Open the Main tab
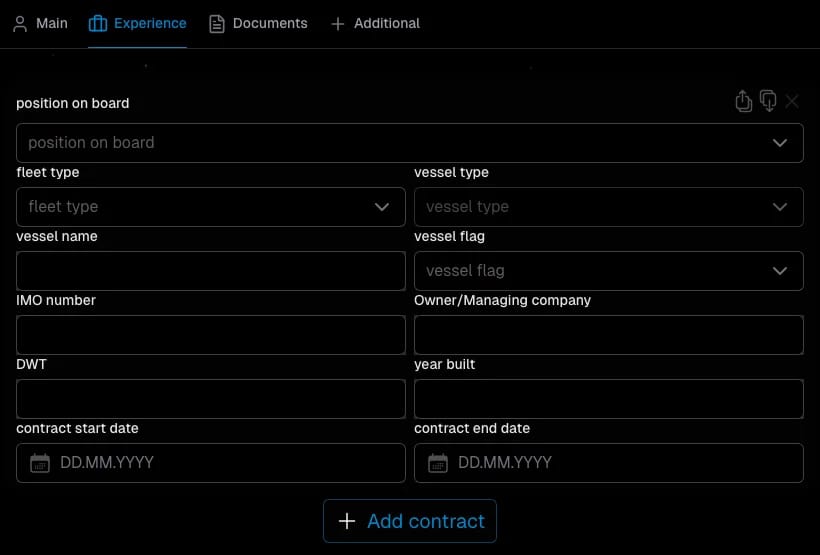This screenshot has height=555, width=820. tap(40, 23)
